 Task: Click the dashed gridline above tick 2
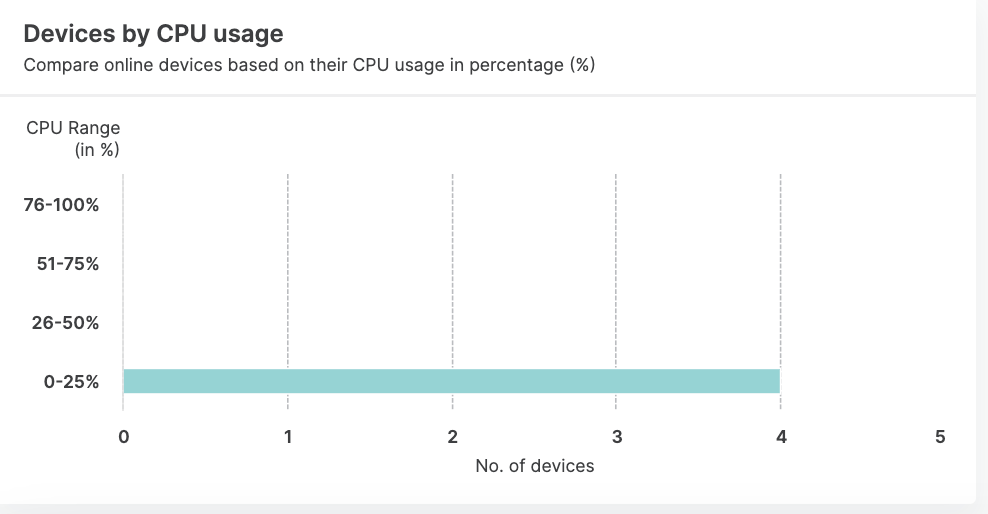(453, 270)
